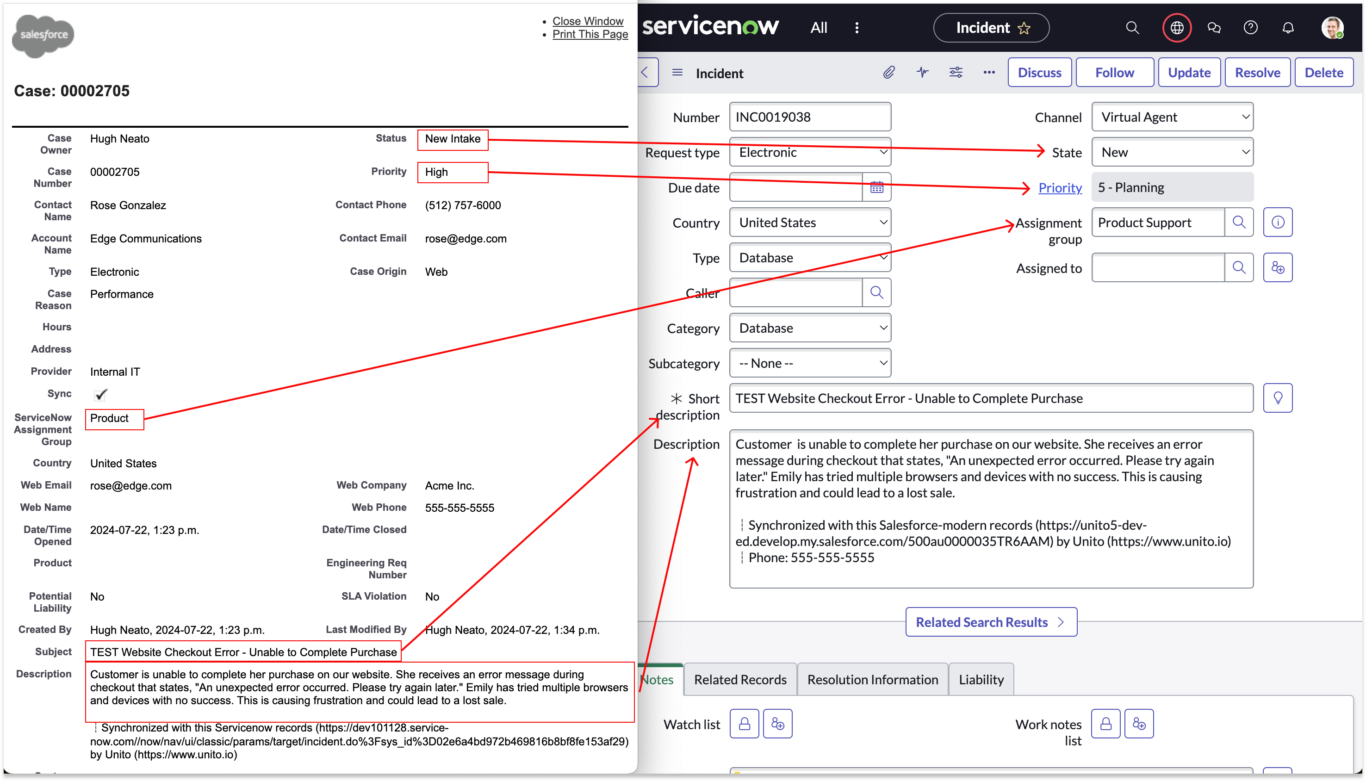This screenshot has height=781, width=1366.
Task: Preview Assignment group record info icon
Action: 1278,222
